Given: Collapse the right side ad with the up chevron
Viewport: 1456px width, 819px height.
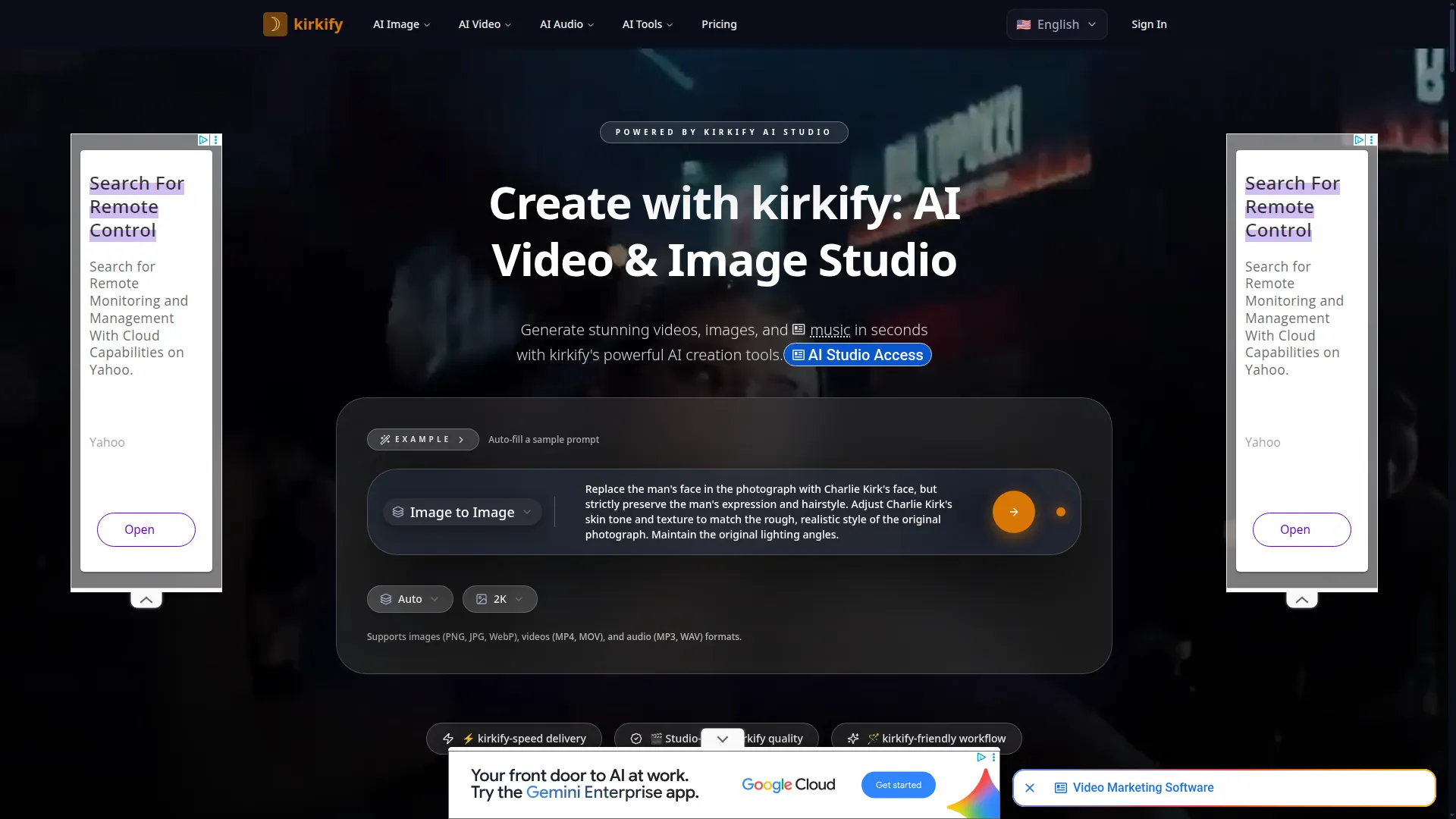Looking at the screenshot, I should (1302, 600).
